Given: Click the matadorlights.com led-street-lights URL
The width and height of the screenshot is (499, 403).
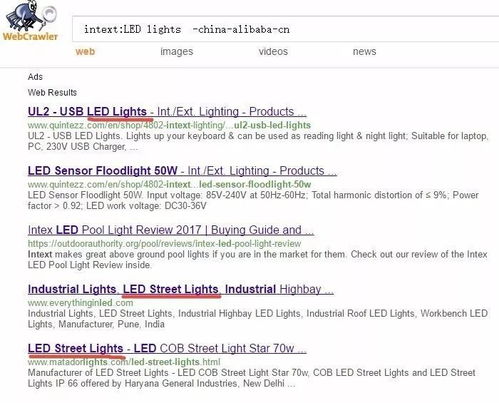Looking at the screenshot, I should [x=124, y=362].
